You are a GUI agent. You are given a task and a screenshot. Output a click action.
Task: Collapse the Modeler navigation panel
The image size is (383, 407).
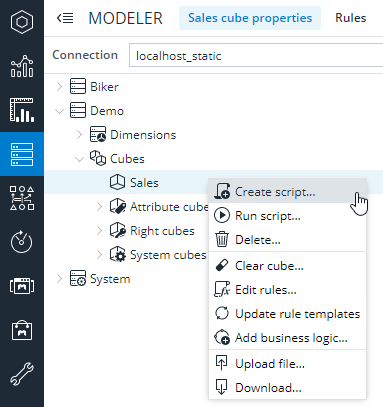tap(65, 18)
